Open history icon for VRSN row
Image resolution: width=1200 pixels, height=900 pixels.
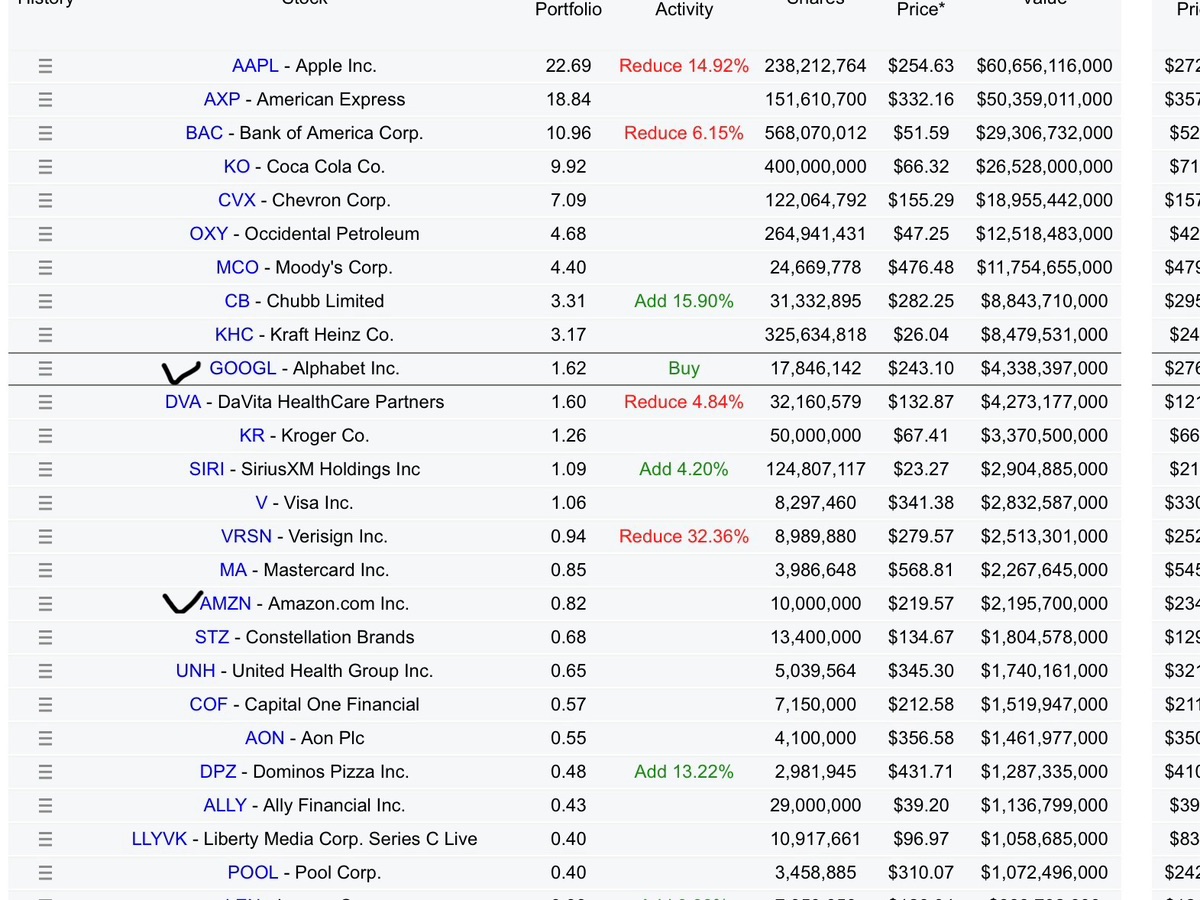pyautogui.click(x=45, y=537)
